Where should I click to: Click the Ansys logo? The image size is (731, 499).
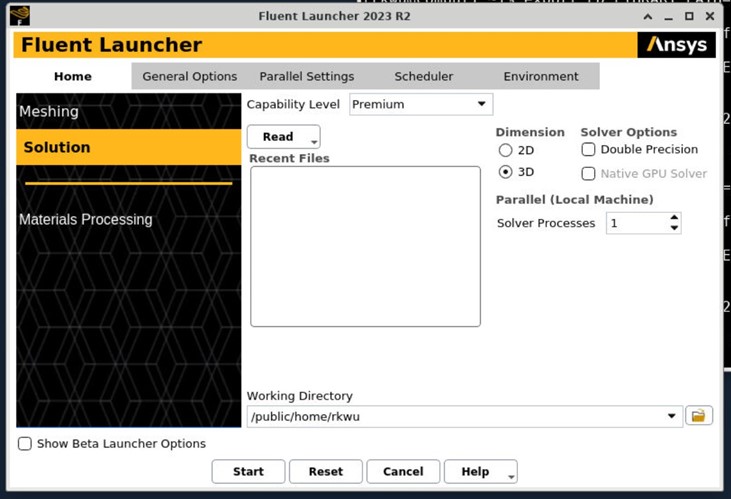(676, 45)
